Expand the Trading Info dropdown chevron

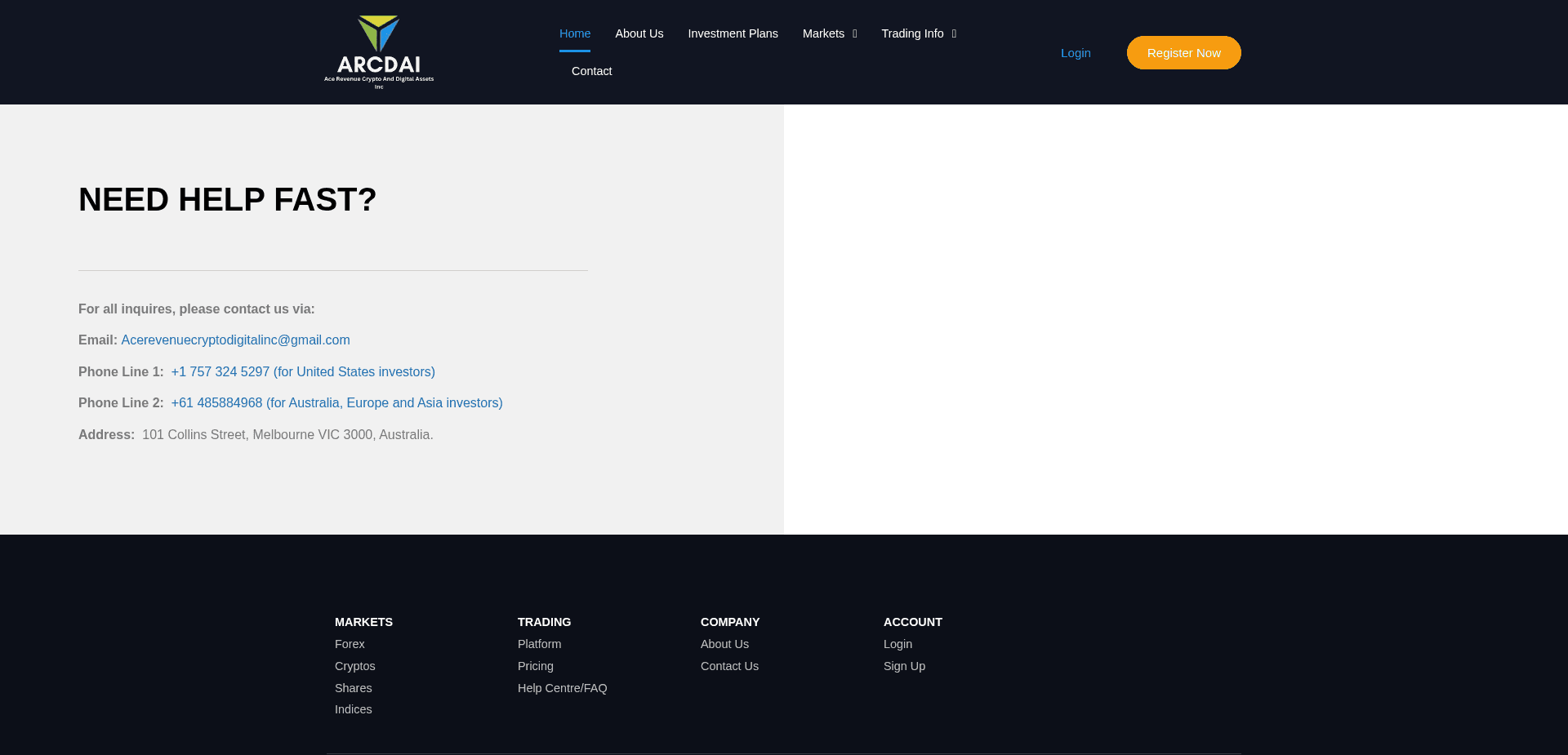[x=954, y=33]
